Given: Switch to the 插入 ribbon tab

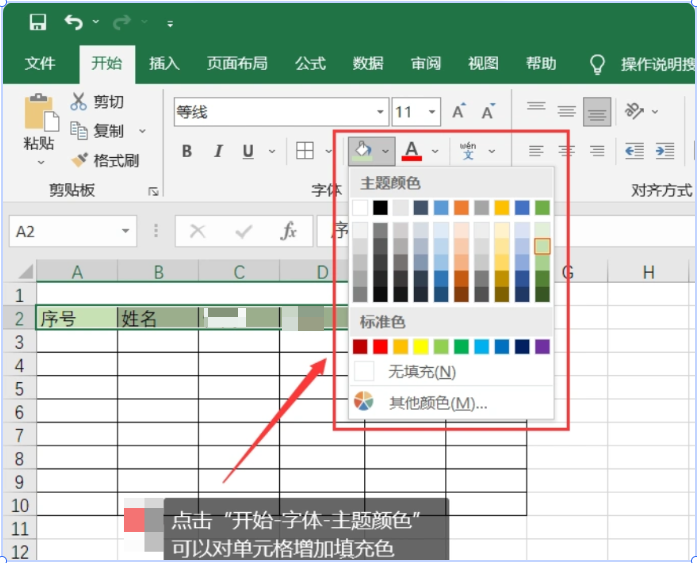Looking at the screenshot, I should coord(164,64).
